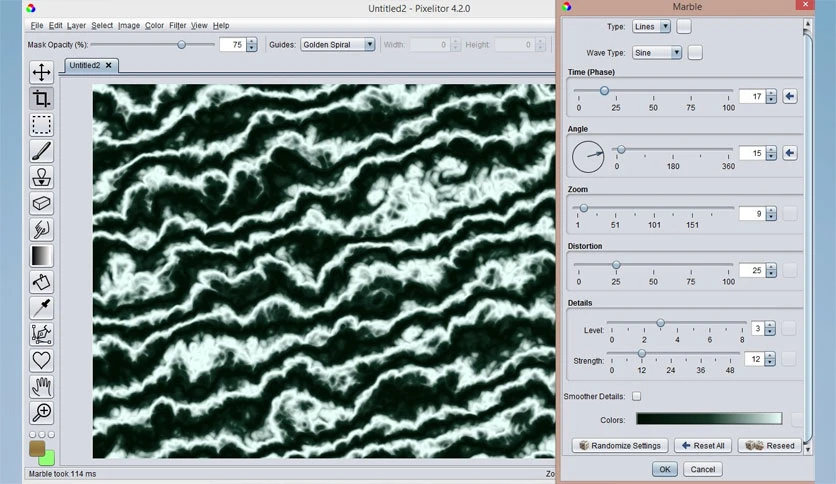Image resolution: width=836 pixels, height=484 pixels.
Task: Select the Gradient tool
Action: 41,255
